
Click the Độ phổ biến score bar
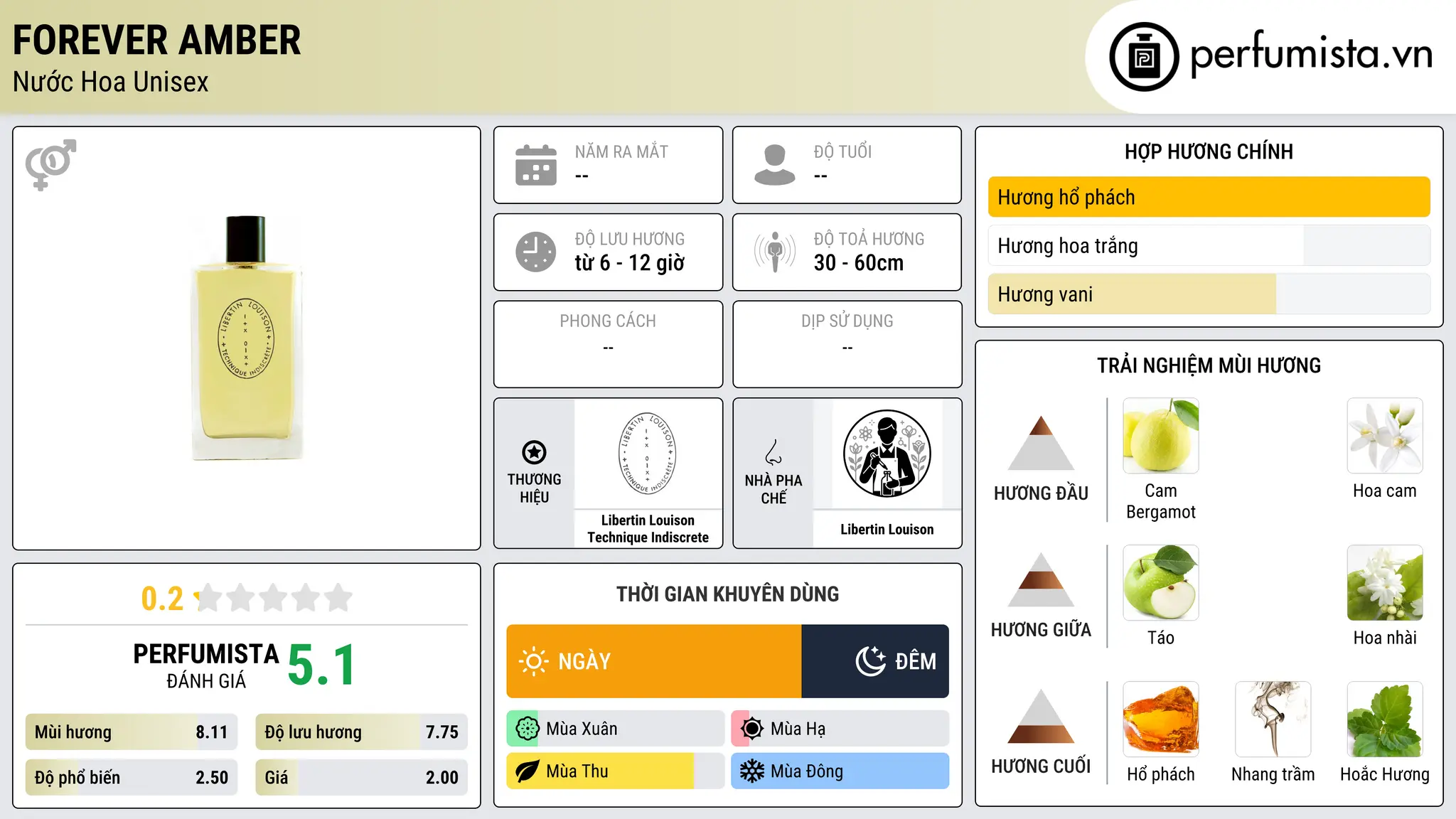point(132,778)
